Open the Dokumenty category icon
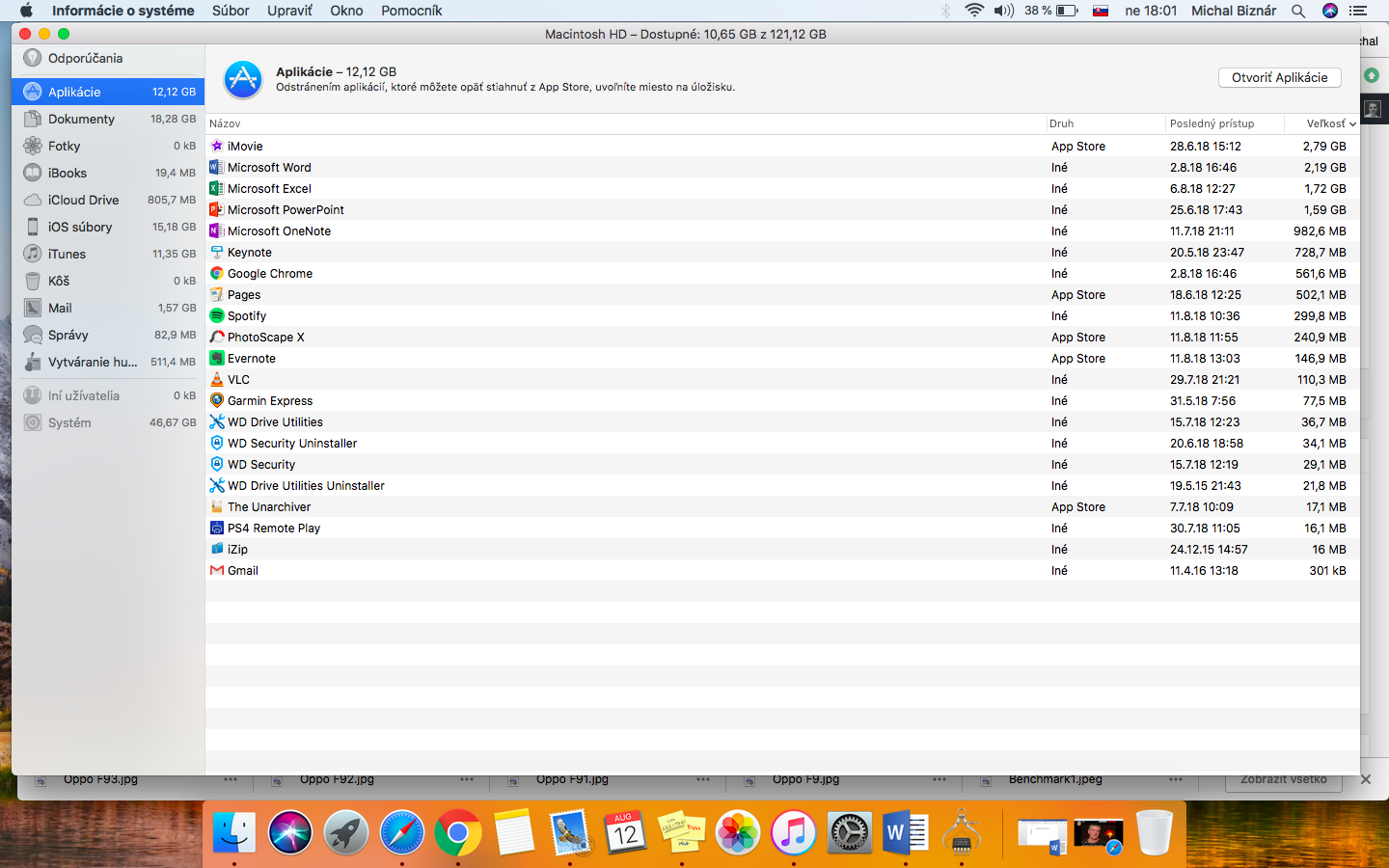This screenshot has height=868, width=1389. tap(33, 119)
